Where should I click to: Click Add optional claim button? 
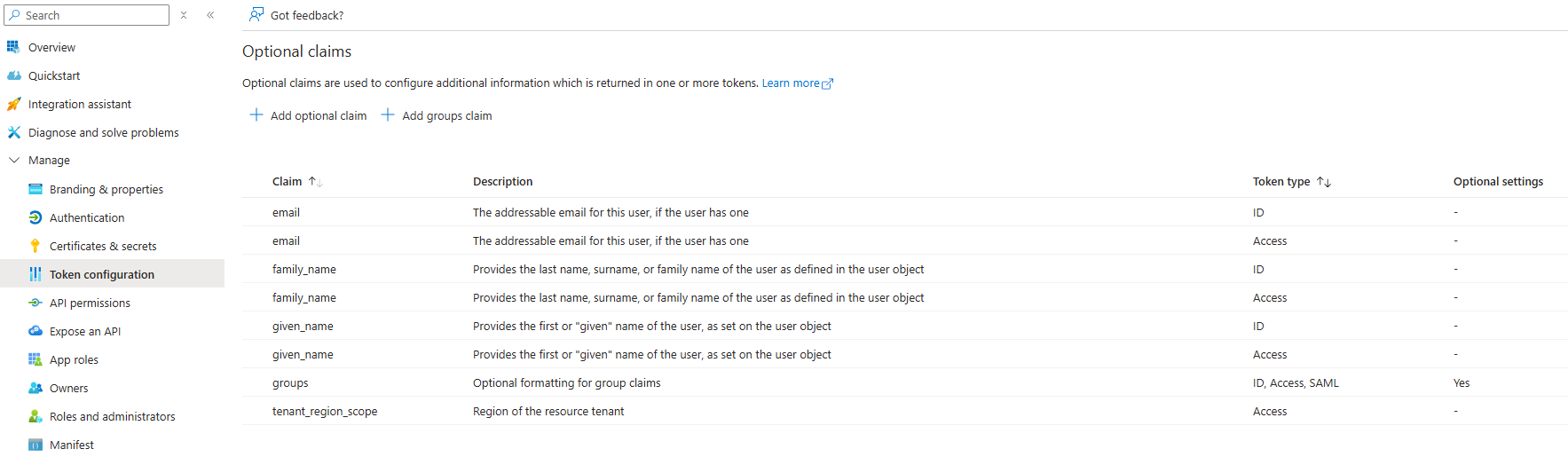309,115
